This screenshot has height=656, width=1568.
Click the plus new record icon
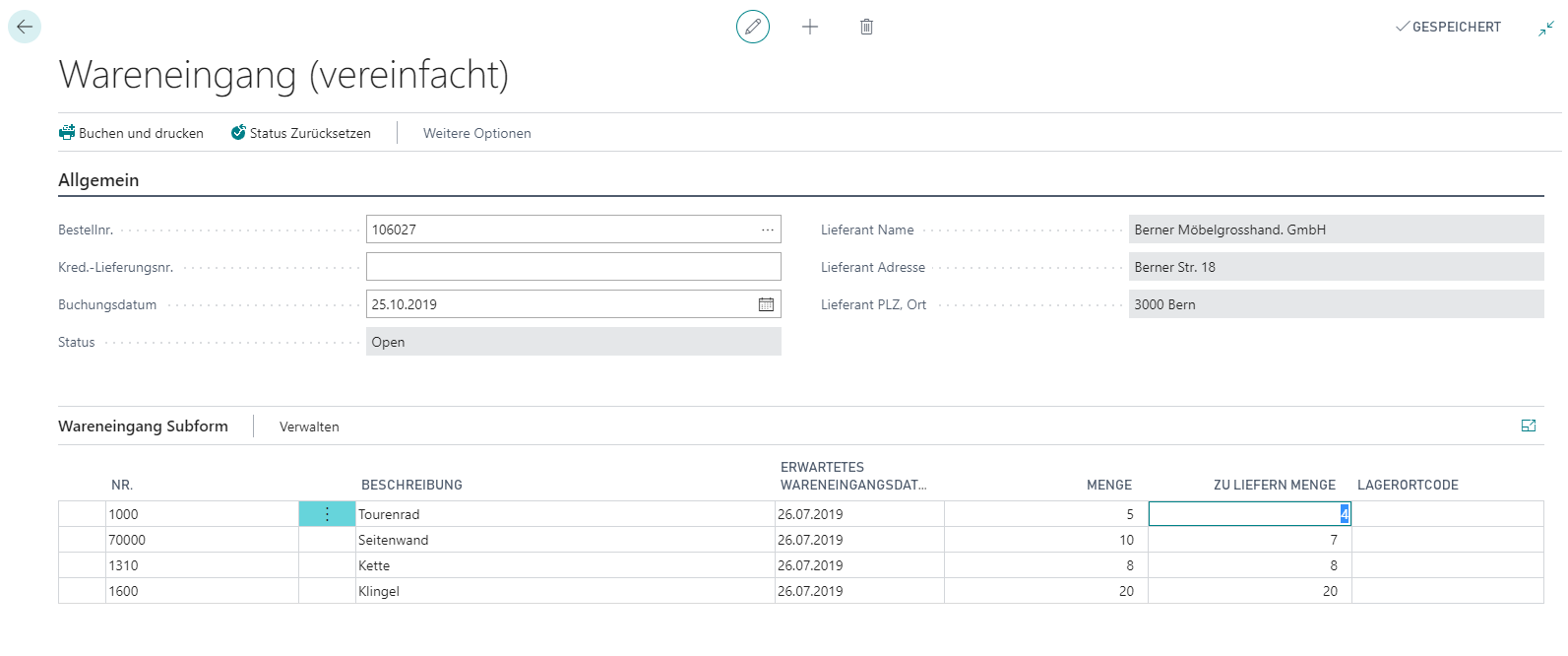pyautogui.click(x=810, y=27)
